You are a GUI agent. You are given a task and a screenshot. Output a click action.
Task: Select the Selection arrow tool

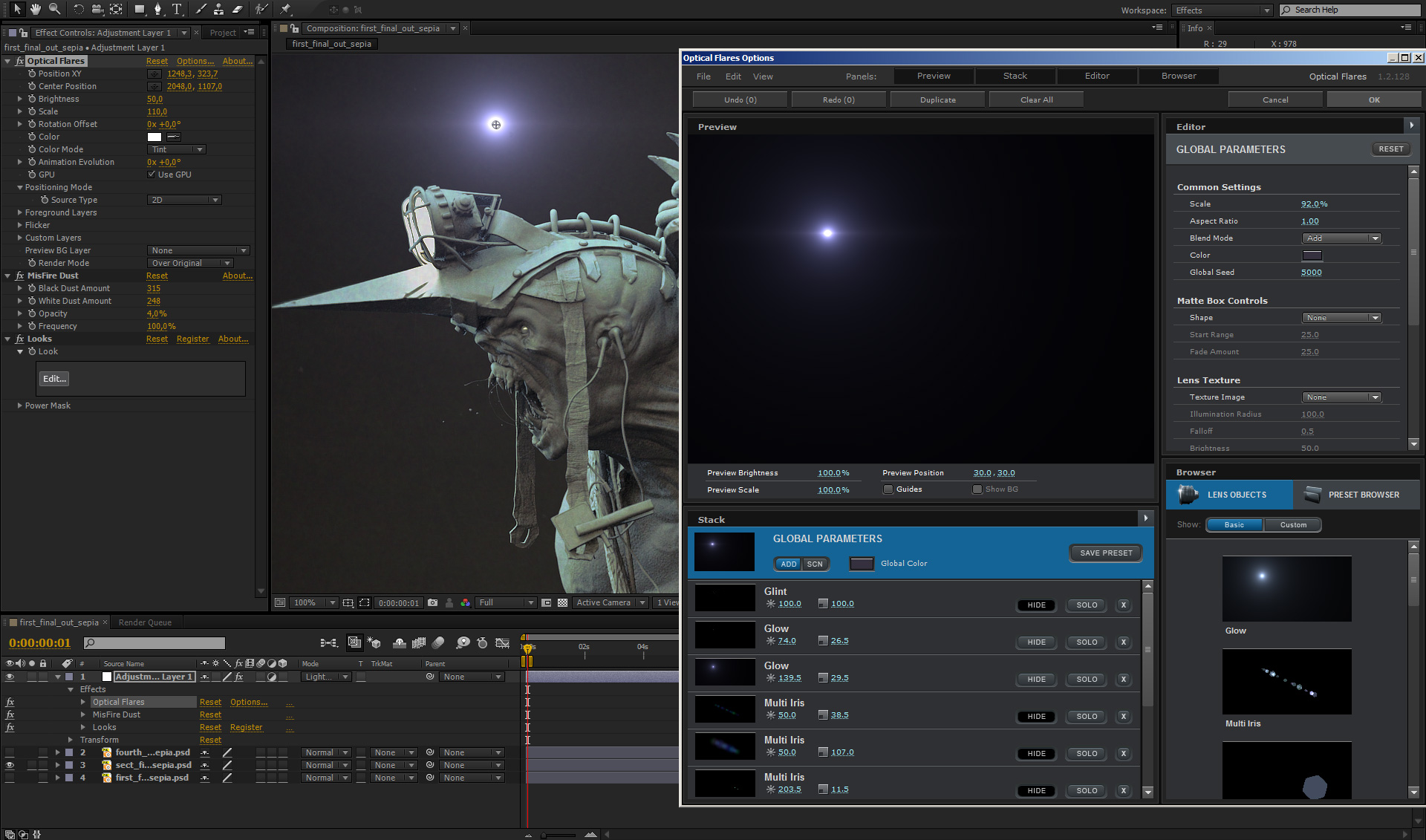pyautogui.click(x=17, y=9)
